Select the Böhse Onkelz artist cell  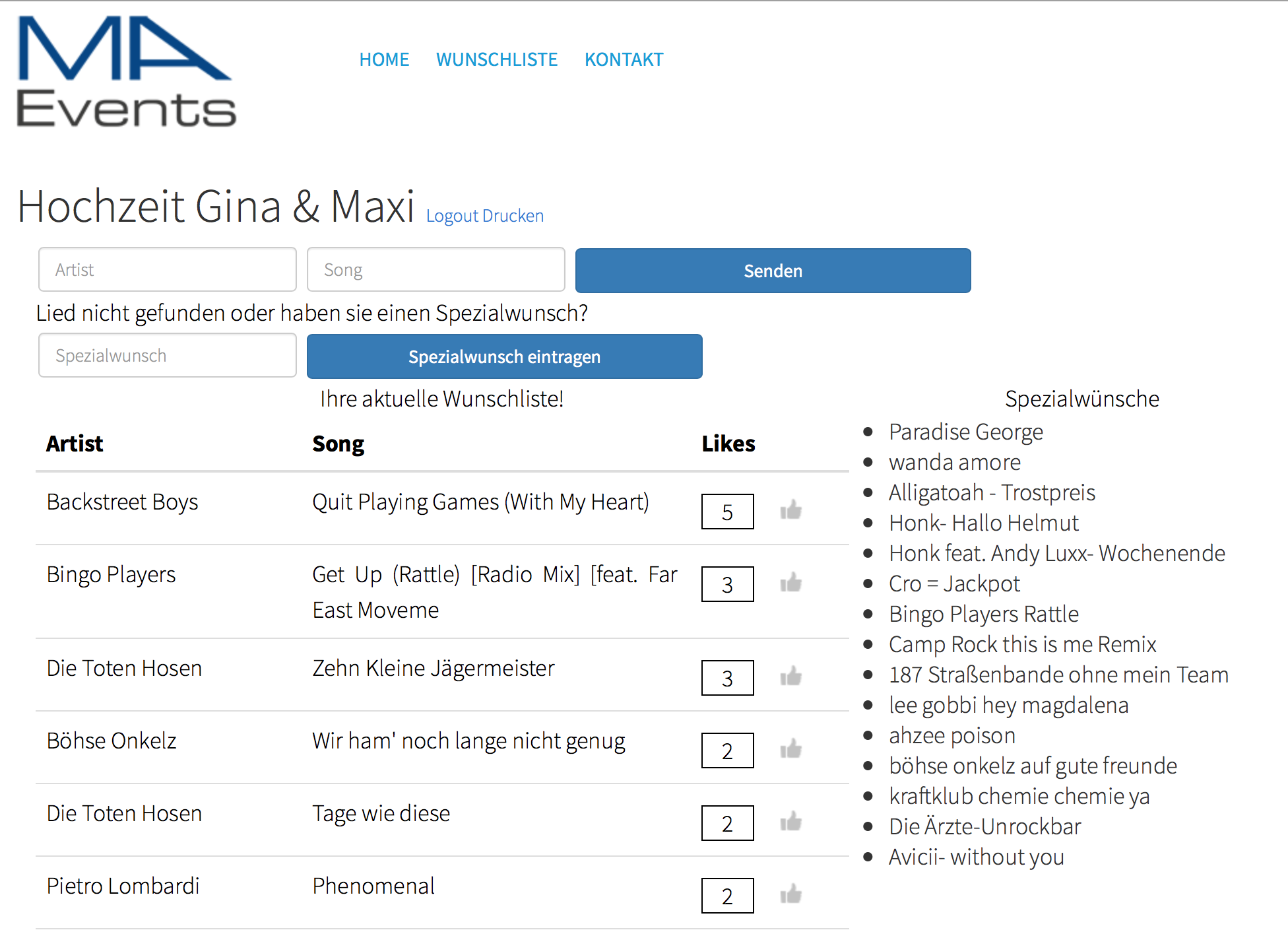pyautogui.click(x=112, y=741)
